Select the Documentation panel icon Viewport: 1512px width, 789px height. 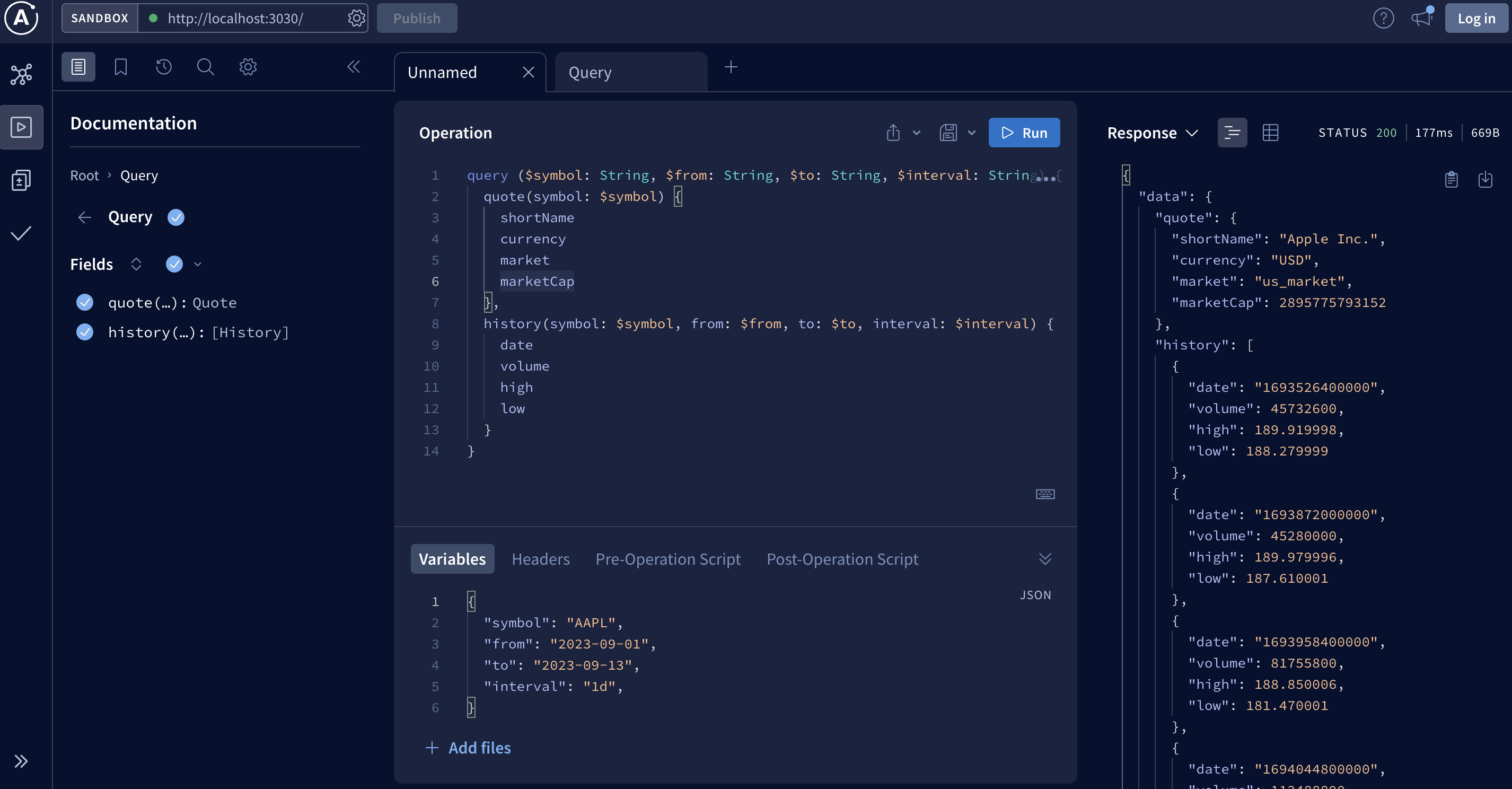tap(78, 67)
